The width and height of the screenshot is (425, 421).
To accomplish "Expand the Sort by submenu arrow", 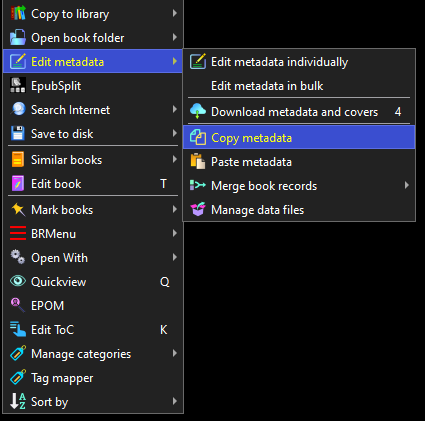I will [175, 401].
